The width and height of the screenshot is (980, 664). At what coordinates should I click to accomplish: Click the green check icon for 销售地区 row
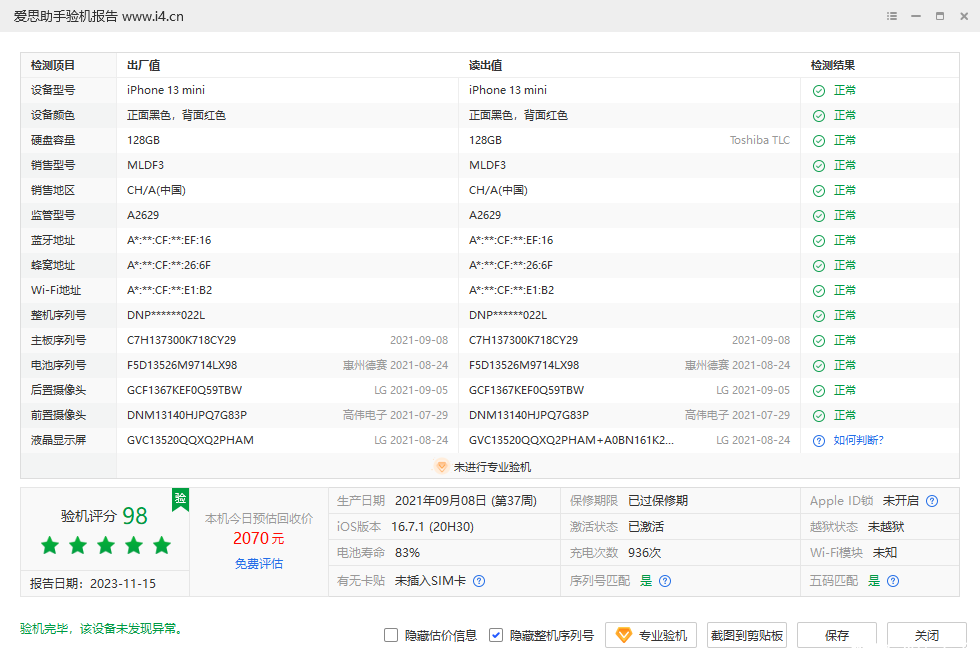(819, 191)
